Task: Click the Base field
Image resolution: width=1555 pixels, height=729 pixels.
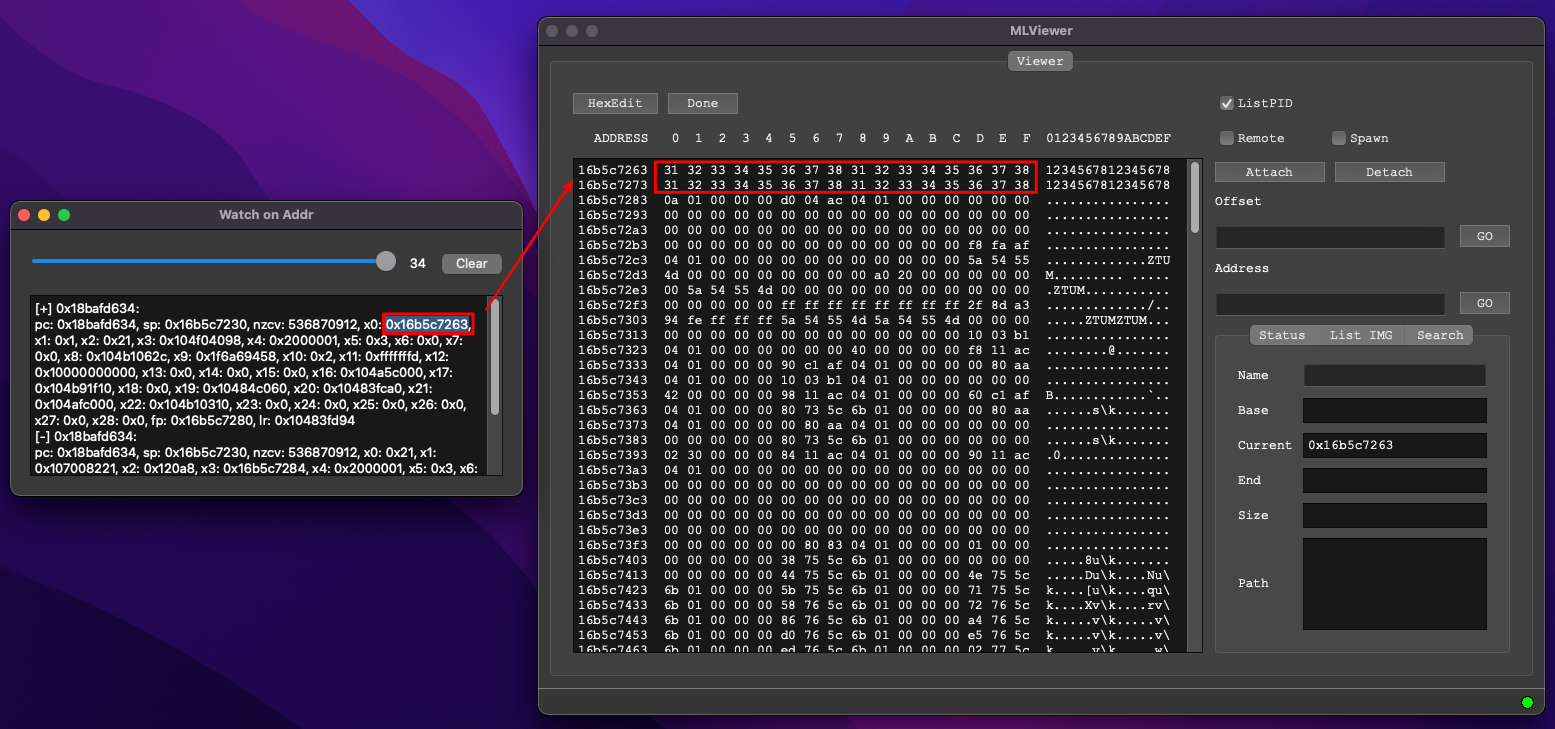Action: 1394,410
